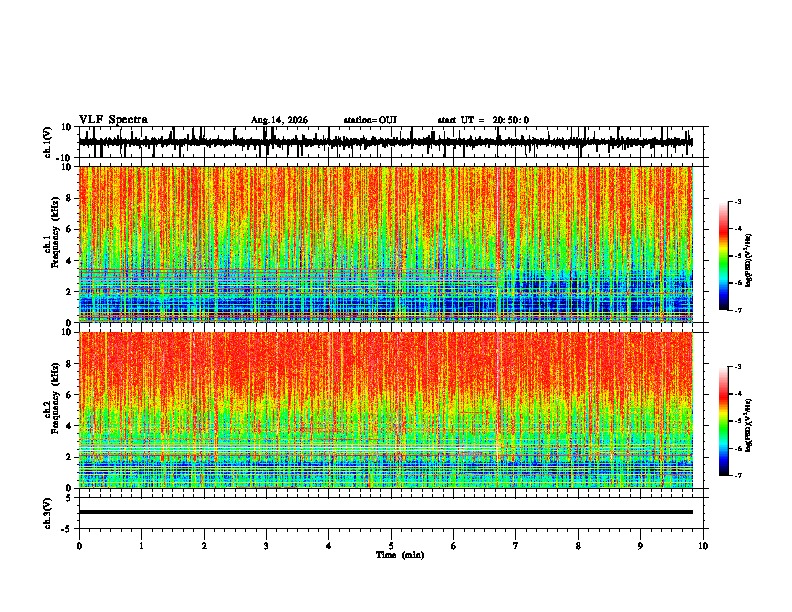Viewport: 792px width, 612px height.
Task: Click the ch.1 color scale log(PSD) unit label
Action: click(x=749, y=260)
